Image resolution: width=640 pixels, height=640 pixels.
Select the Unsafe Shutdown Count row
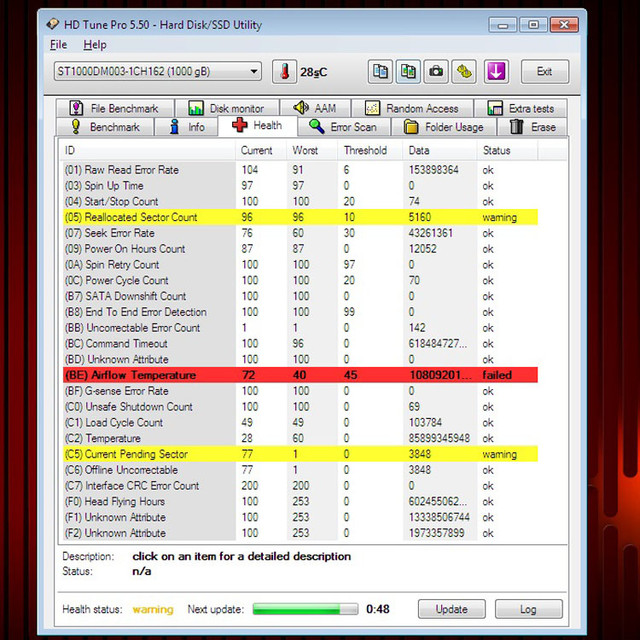point(300,407)
